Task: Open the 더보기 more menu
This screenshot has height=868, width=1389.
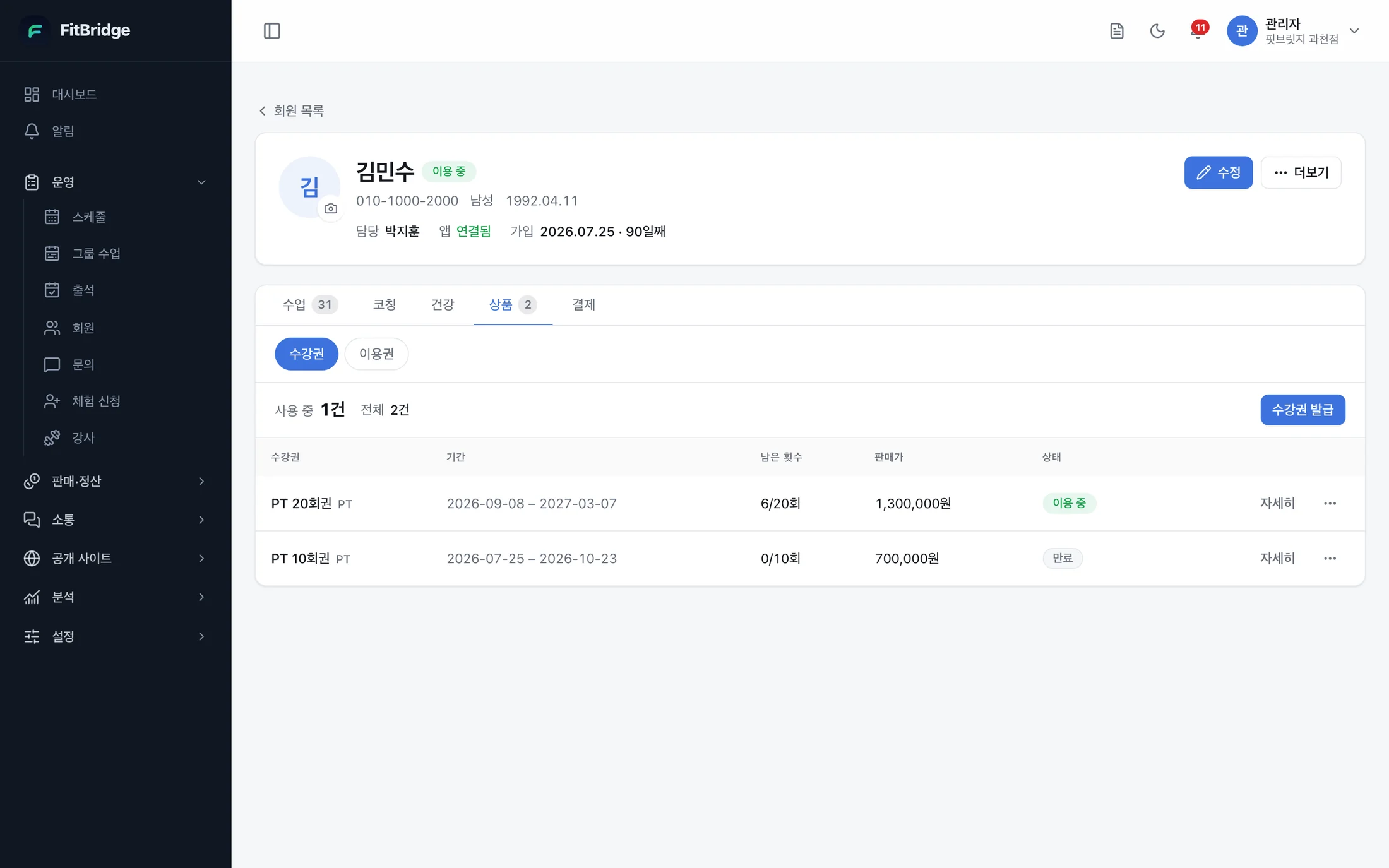Action: (x=1301, y=172)
